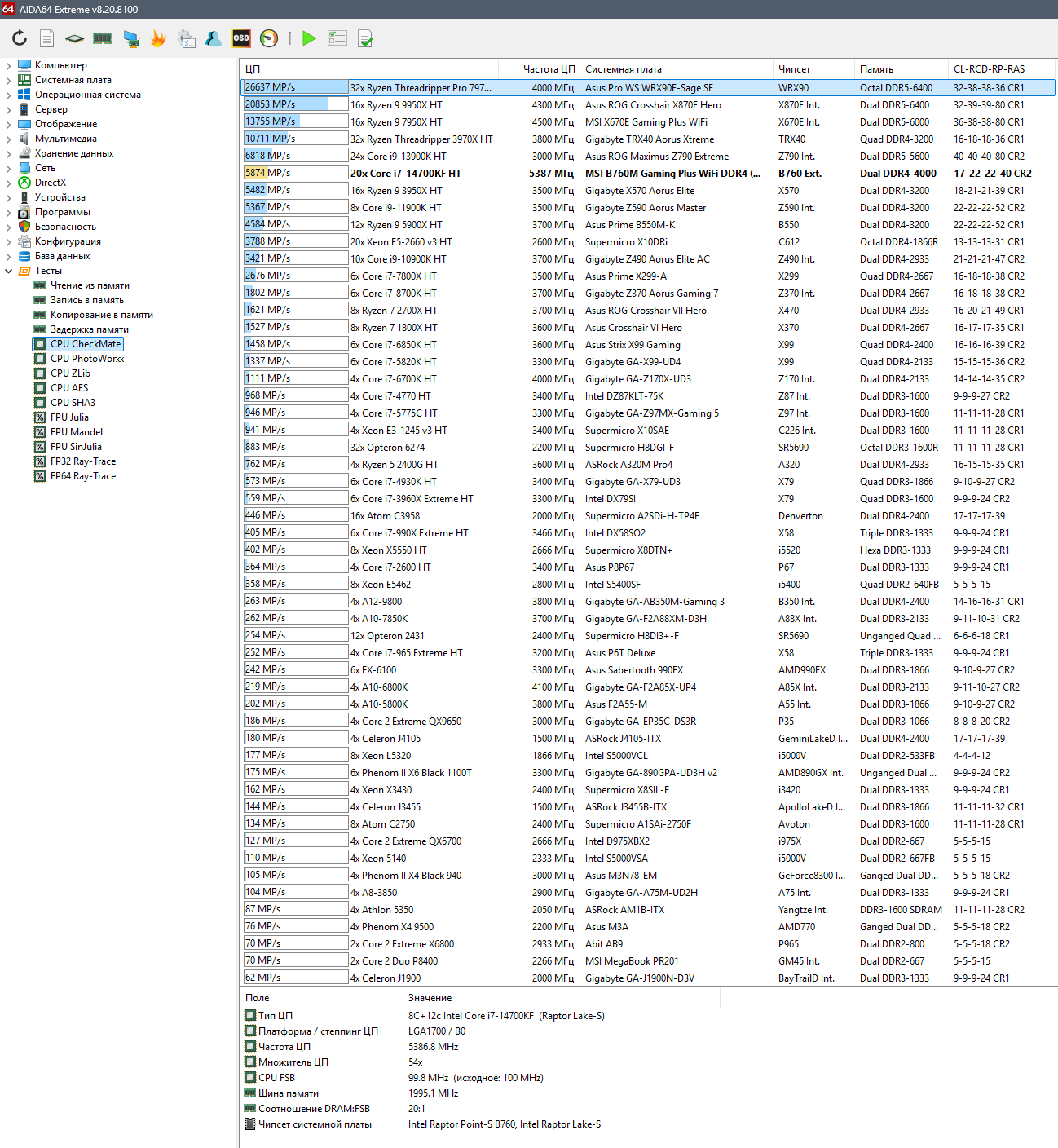The image size is (1058, 1148).
Task: Click the monitor with card toolbar icon
Action: click(x=130, y=38)
